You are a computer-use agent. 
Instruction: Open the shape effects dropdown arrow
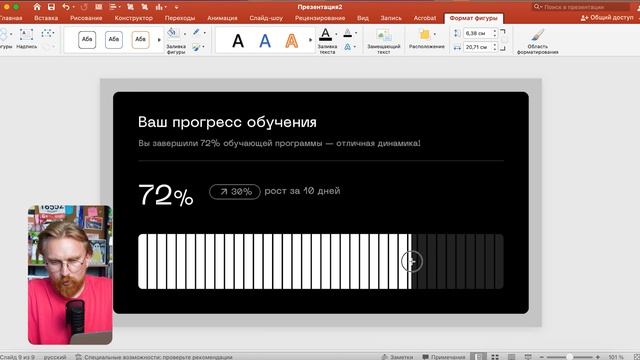pyautogui.click(x=204, y=47)
